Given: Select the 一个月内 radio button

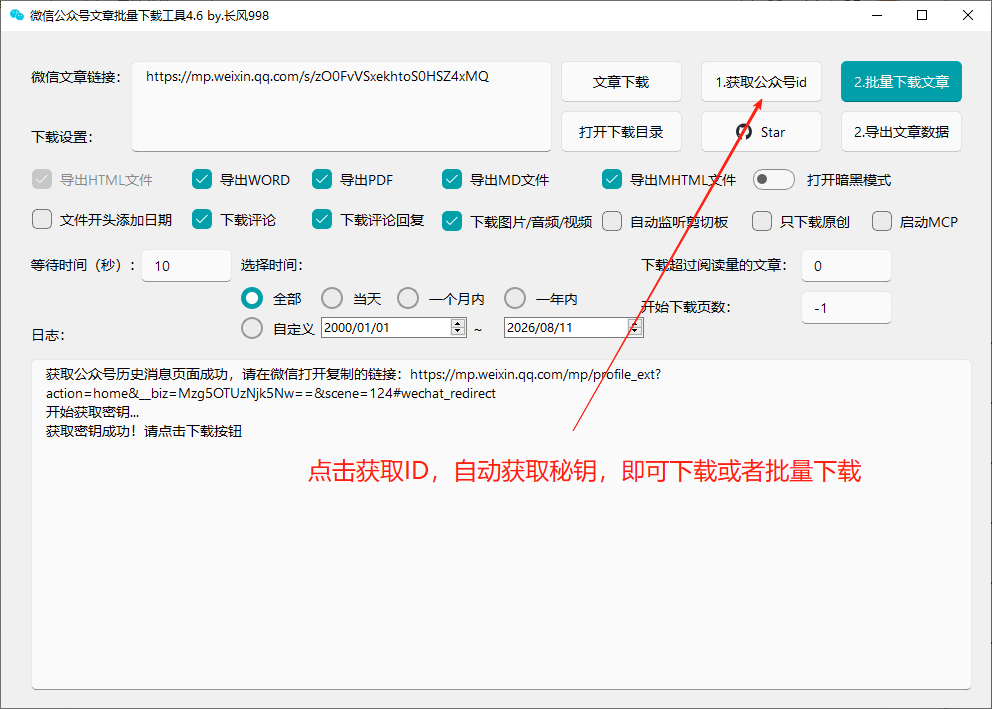Looking at the screenshot, I should click(x=407, y=298).
